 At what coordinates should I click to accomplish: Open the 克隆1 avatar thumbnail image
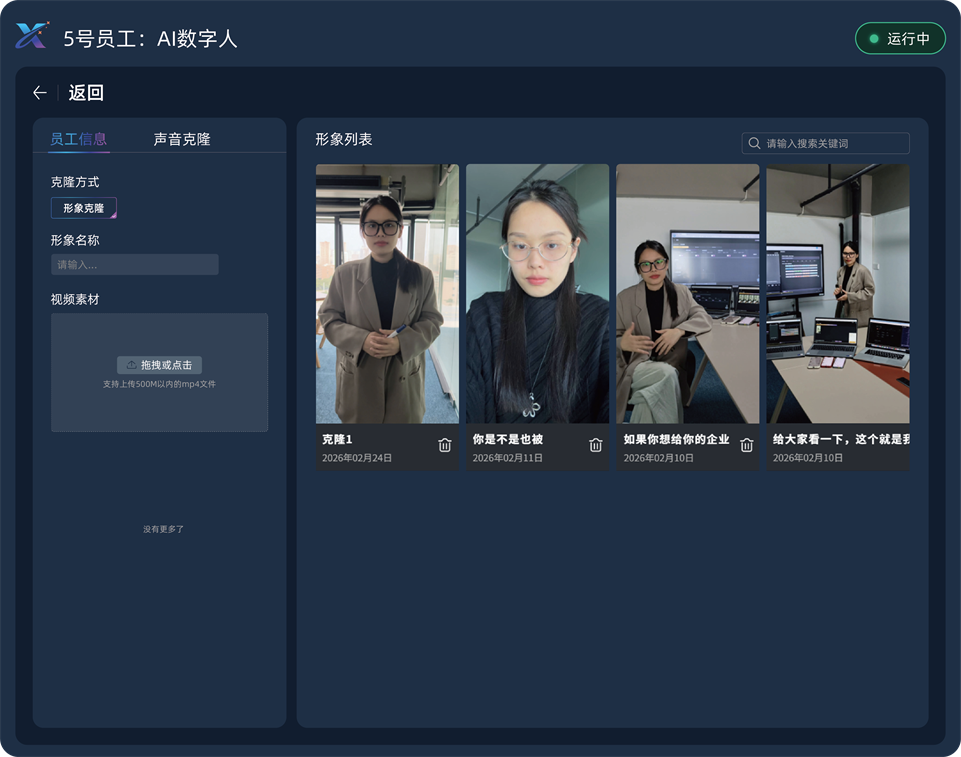(387, 293)
